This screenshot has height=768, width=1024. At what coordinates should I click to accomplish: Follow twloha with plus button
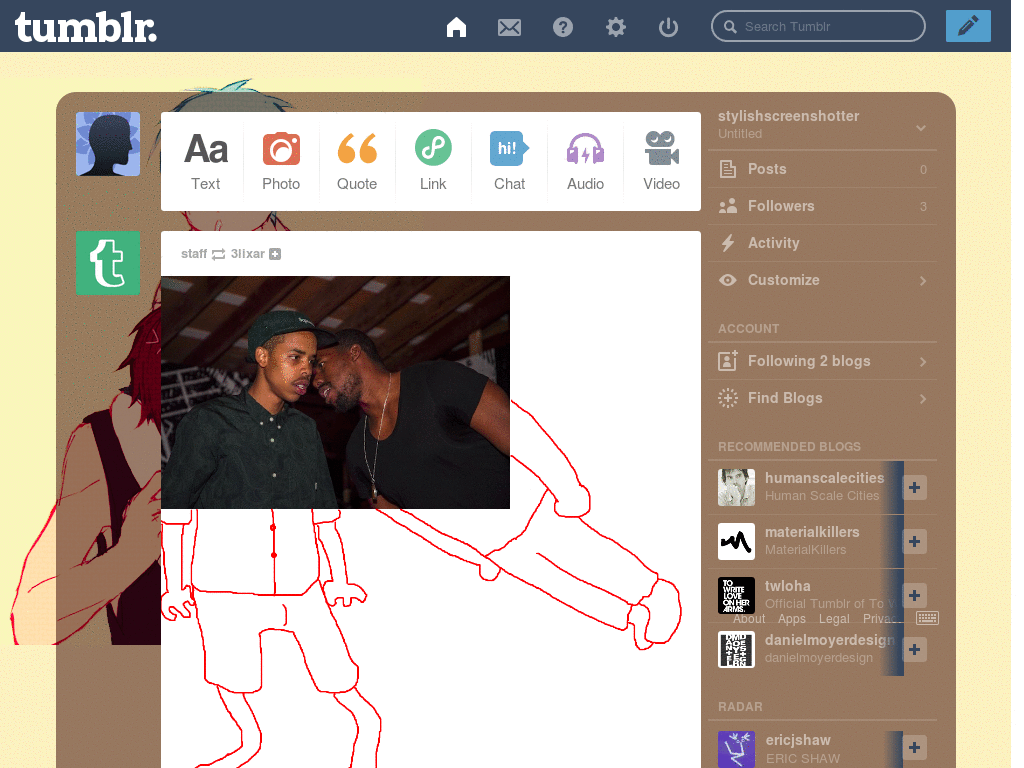pyautogui.click(x=914, y=595)
